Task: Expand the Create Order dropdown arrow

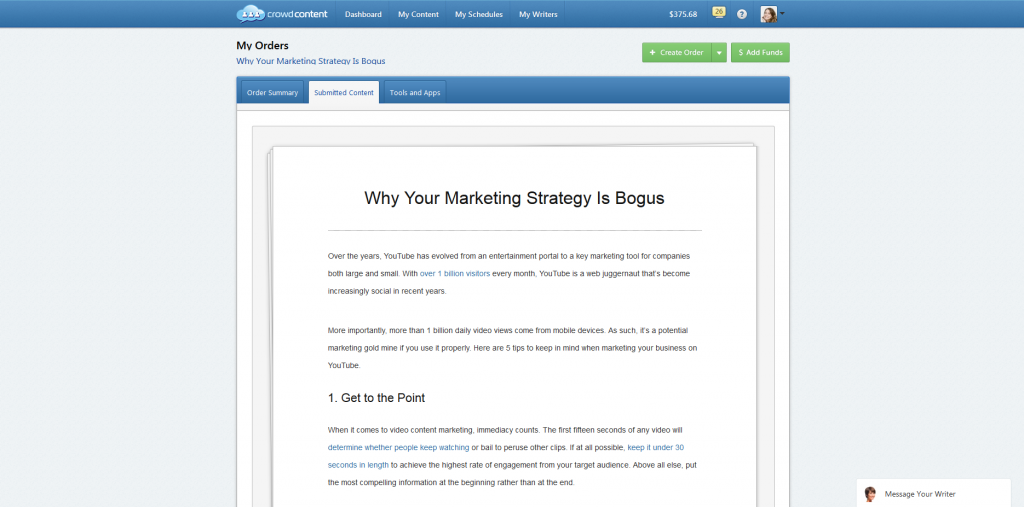Action: point(719,53)
